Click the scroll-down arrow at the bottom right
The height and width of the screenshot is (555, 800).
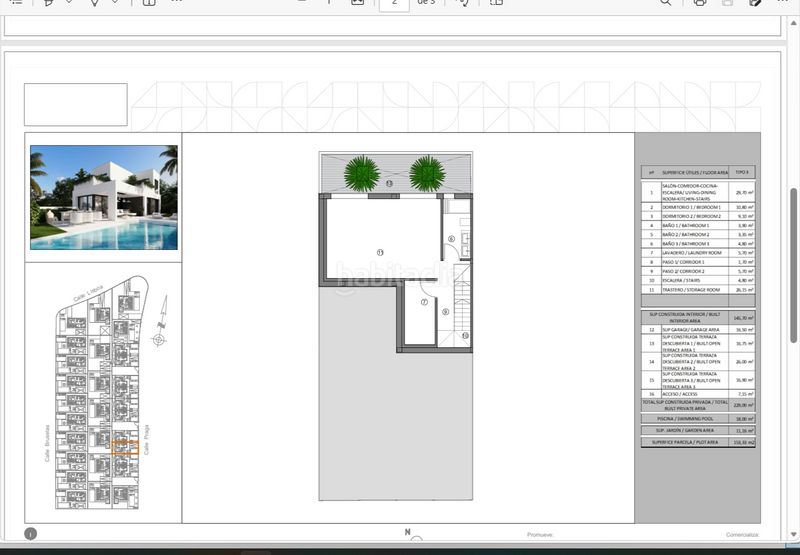(793, 534)
